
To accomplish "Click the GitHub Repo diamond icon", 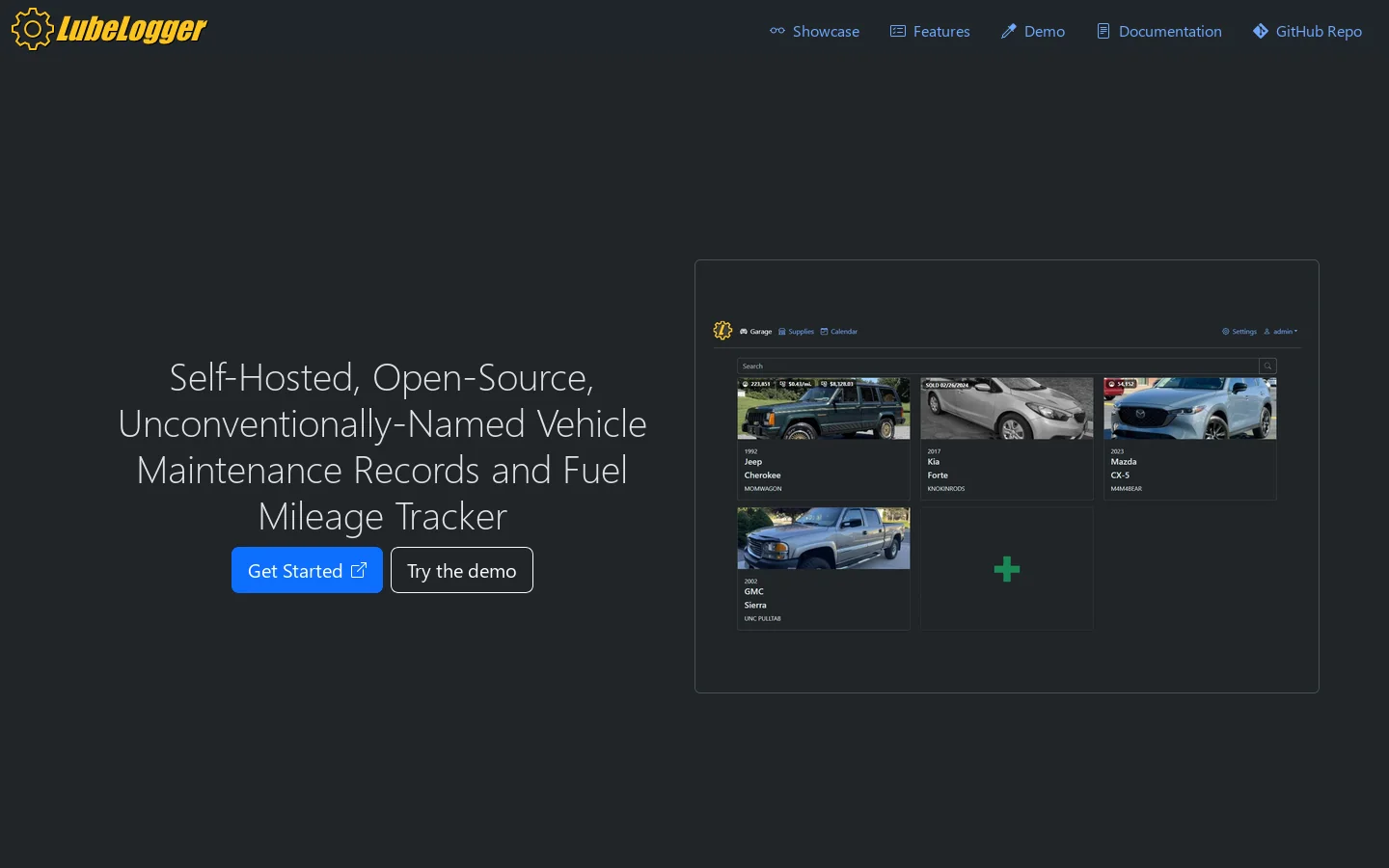I will 1261,31.
